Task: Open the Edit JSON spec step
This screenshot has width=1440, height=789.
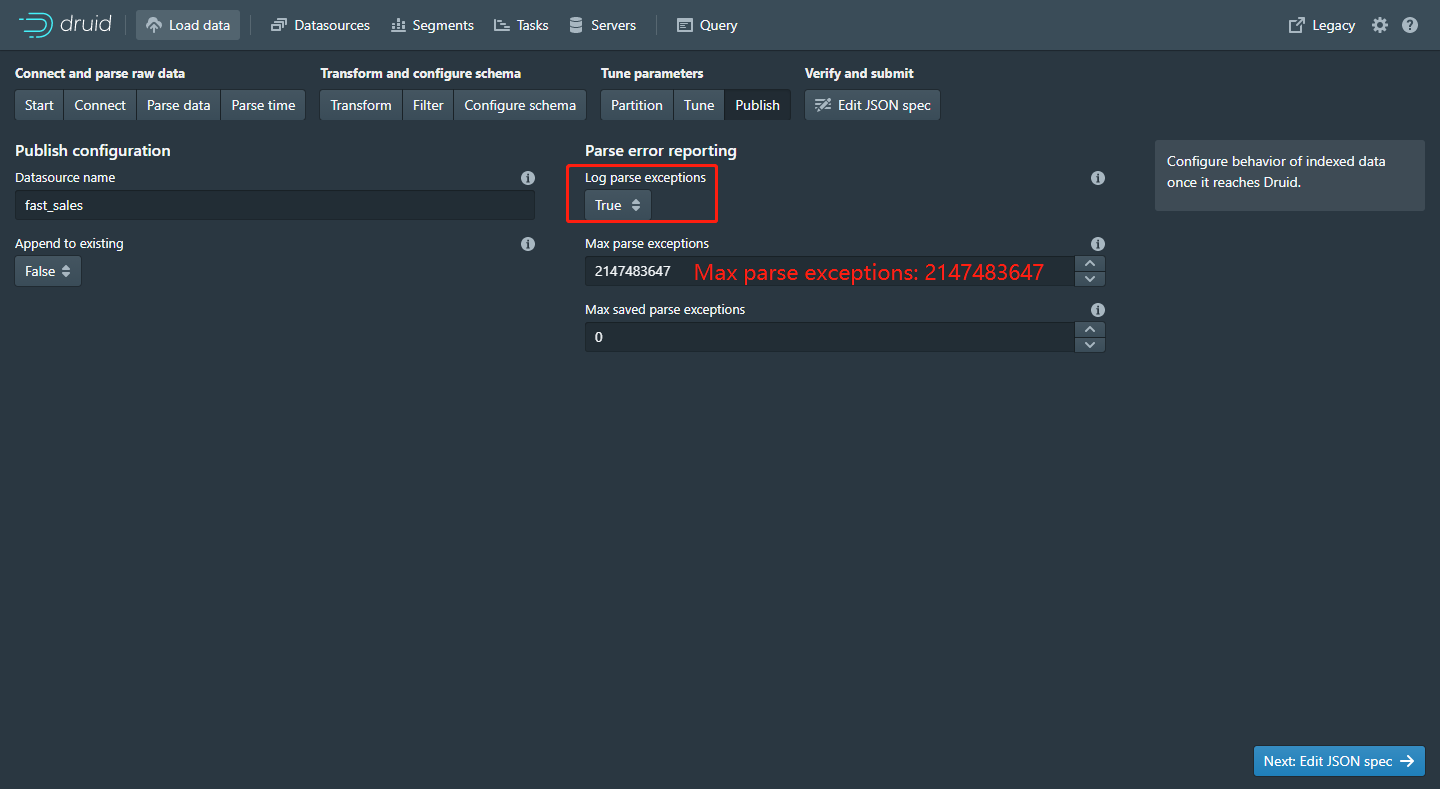Action: (x=872, y=105)
